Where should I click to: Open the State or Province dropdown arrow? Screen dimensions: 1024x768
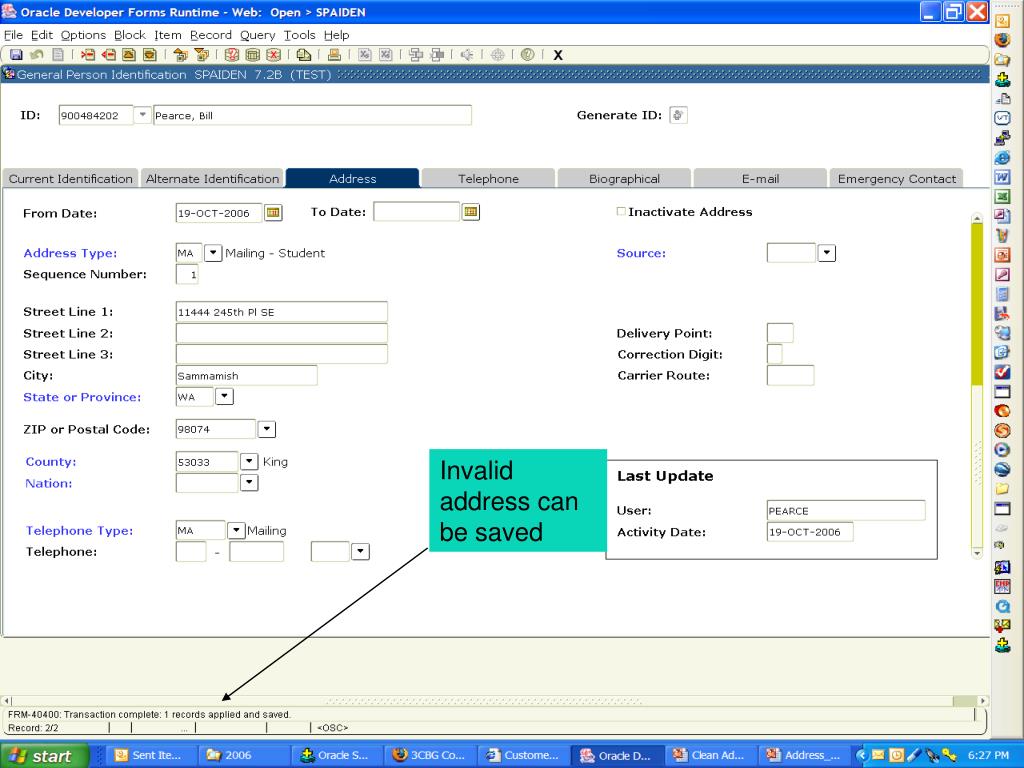click(x=224, y=396)
